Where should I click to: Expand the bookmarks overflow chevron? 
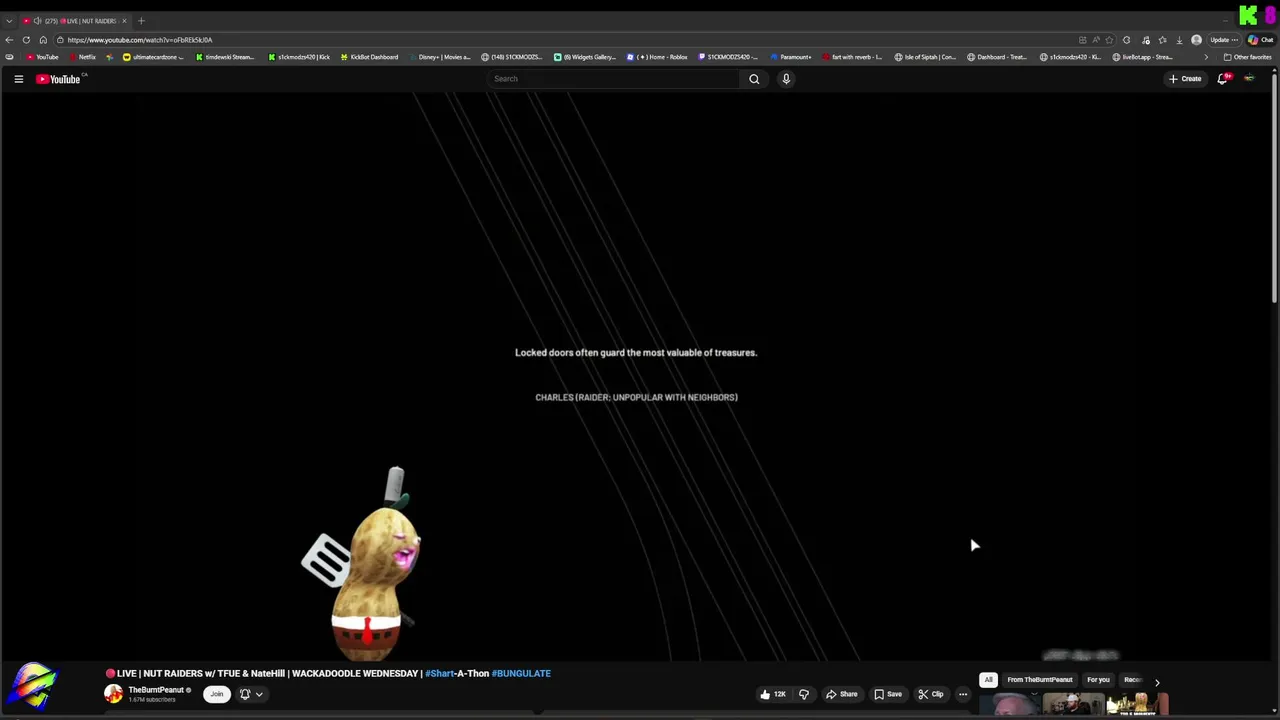coord(1205,57)
